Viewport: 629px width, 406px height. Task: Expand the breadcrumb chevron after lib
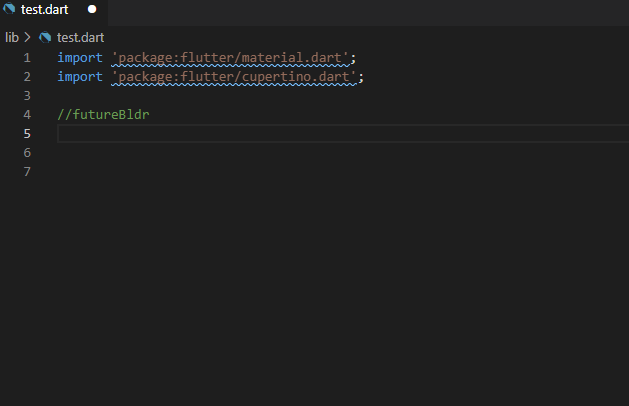pyautogui.click(x=27, y=37)
